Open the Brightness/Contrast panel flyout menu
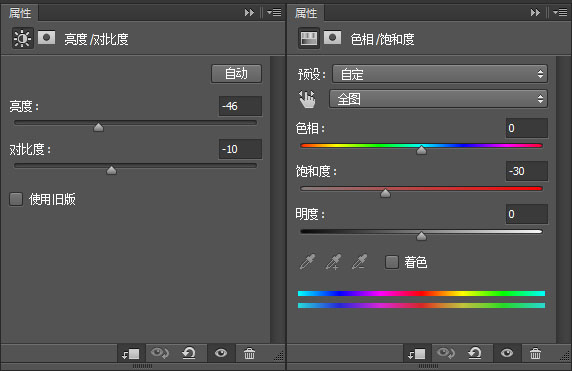Screen dimensions: 572x371 pyautogui.click(x=274, y=13)
